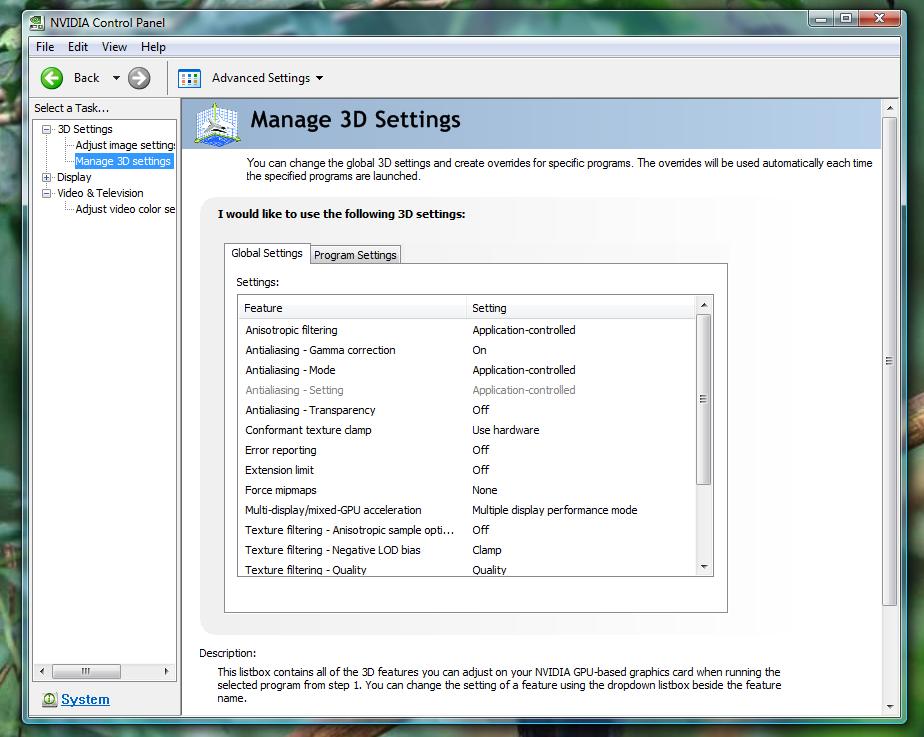Select the Antialiasing - Gamma correction row
This screenshot has width=924, height=737.
tap(467, 350)
